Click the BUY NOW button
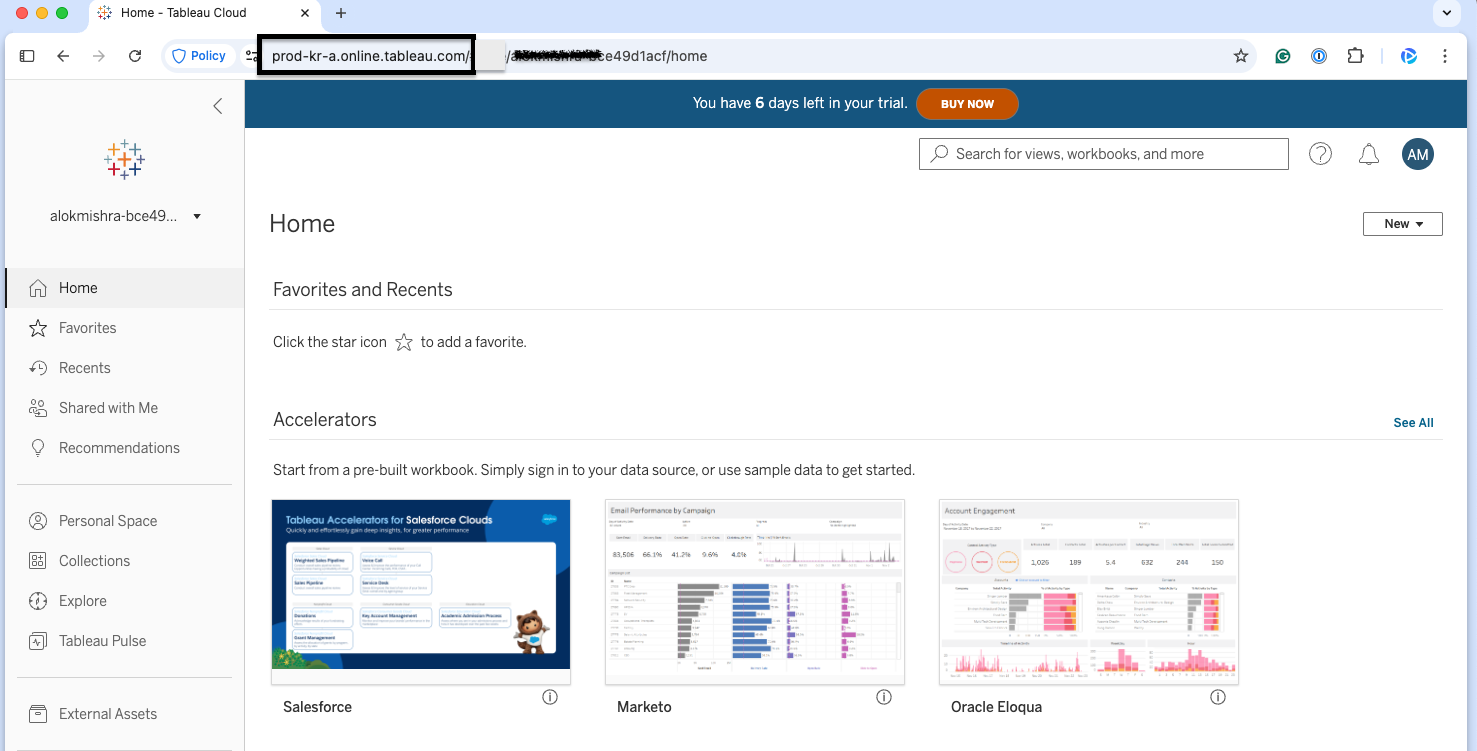Screen dimensions: 1477x751 (x=967, y=103)
